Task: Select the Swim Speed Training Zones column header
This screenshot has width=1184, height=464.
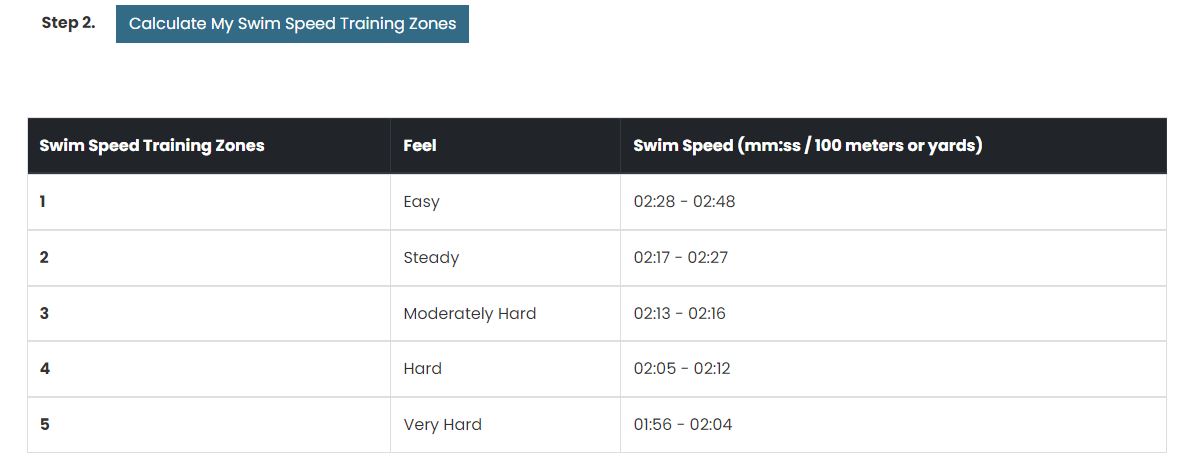Action: click(x=152, y=146)
